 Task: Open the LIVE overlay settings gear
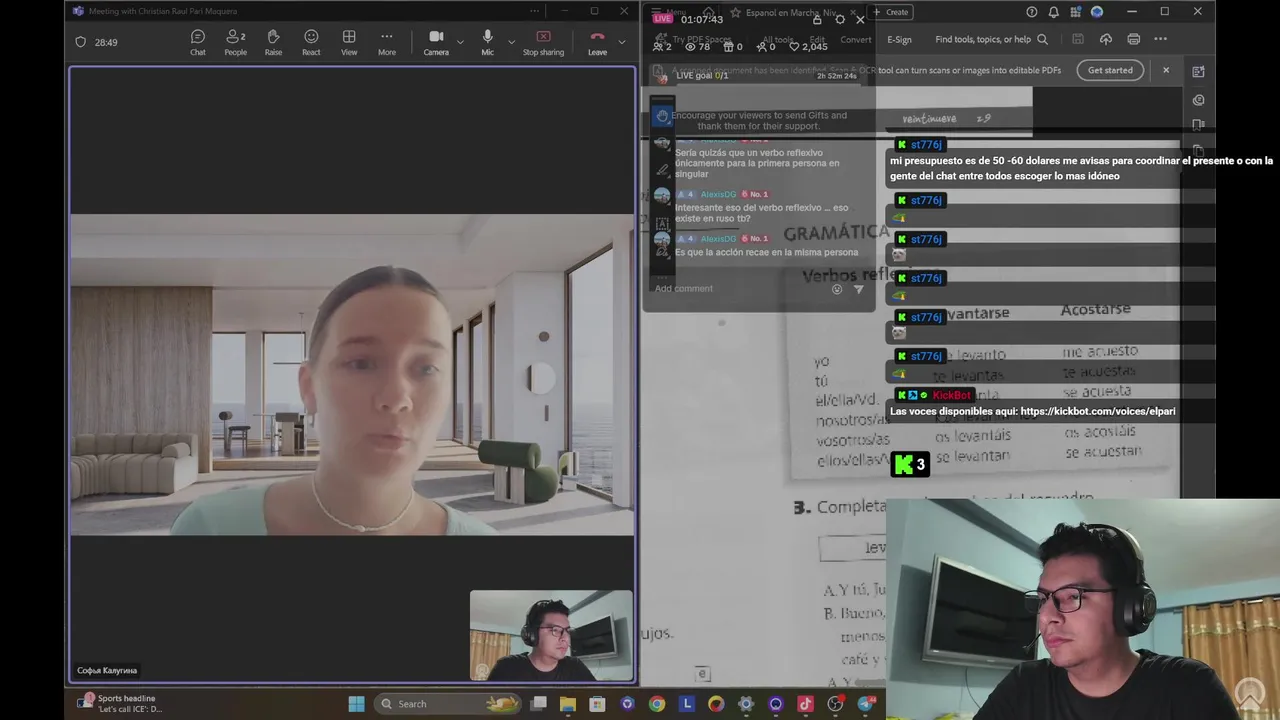pyautogui.click(x=839, y=19)
